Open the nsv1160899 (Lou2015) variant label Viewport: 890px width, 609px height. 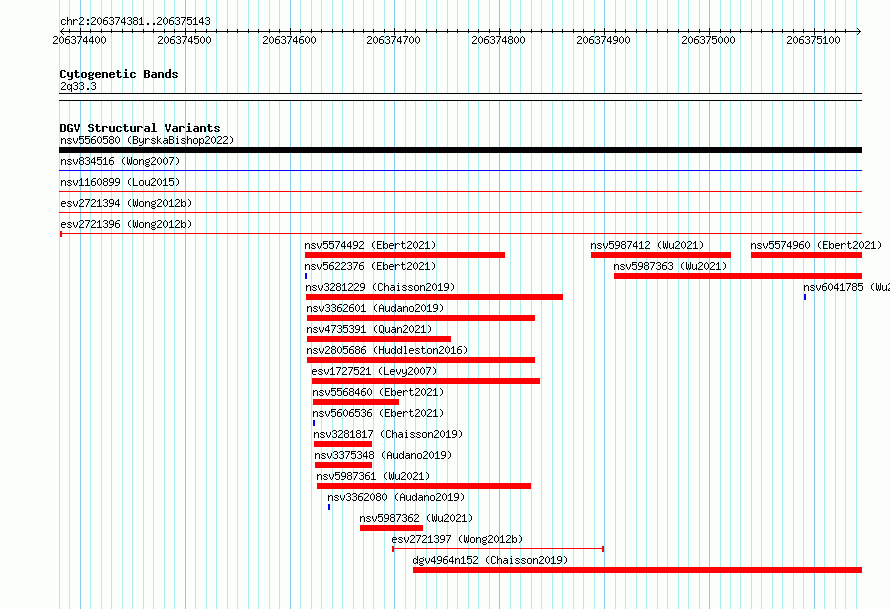(120, 182)
